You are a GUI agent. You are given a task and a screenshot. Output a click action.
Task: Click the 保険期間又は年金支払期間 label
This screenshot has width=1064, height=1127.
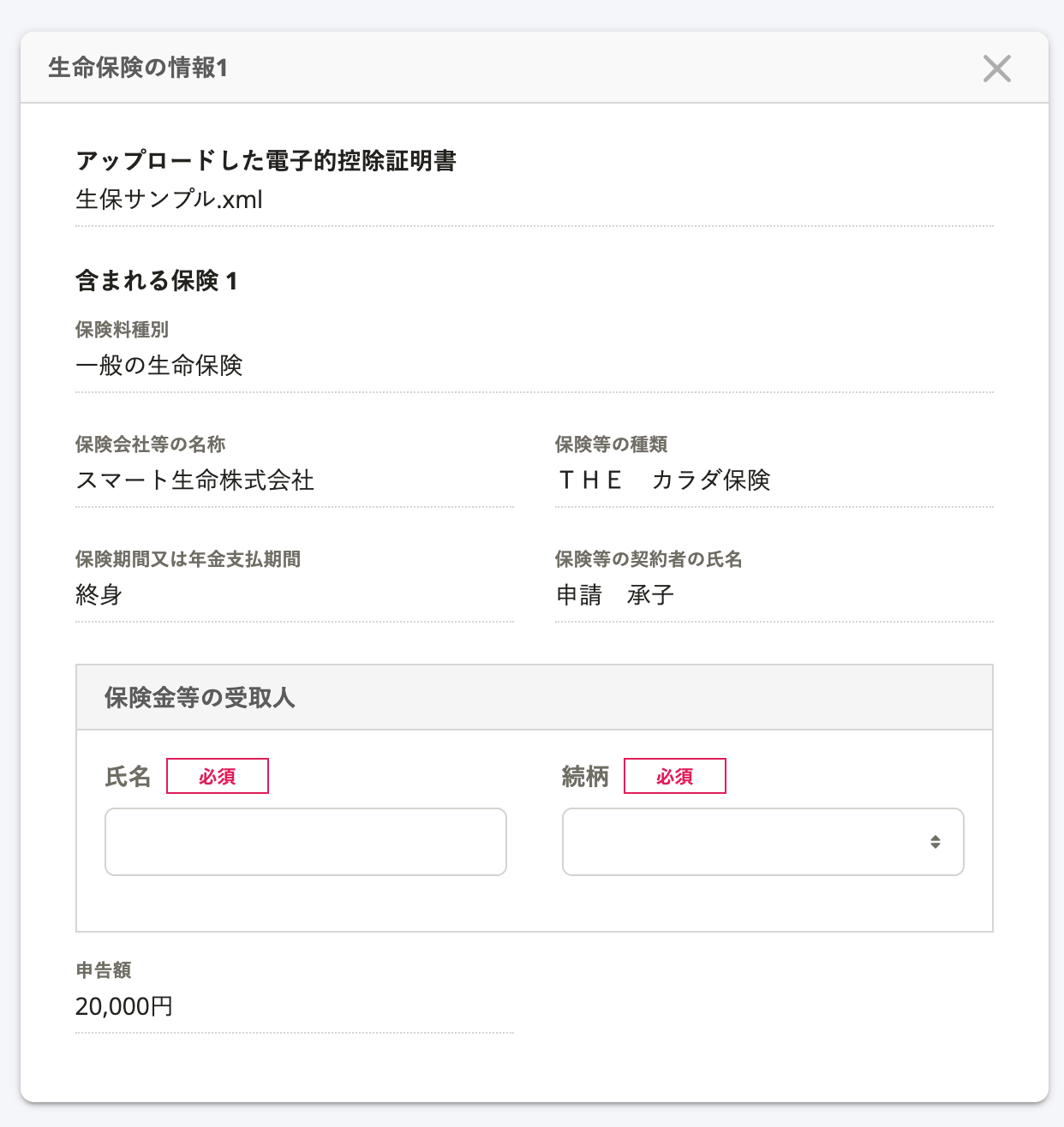[x=188, y=559]
